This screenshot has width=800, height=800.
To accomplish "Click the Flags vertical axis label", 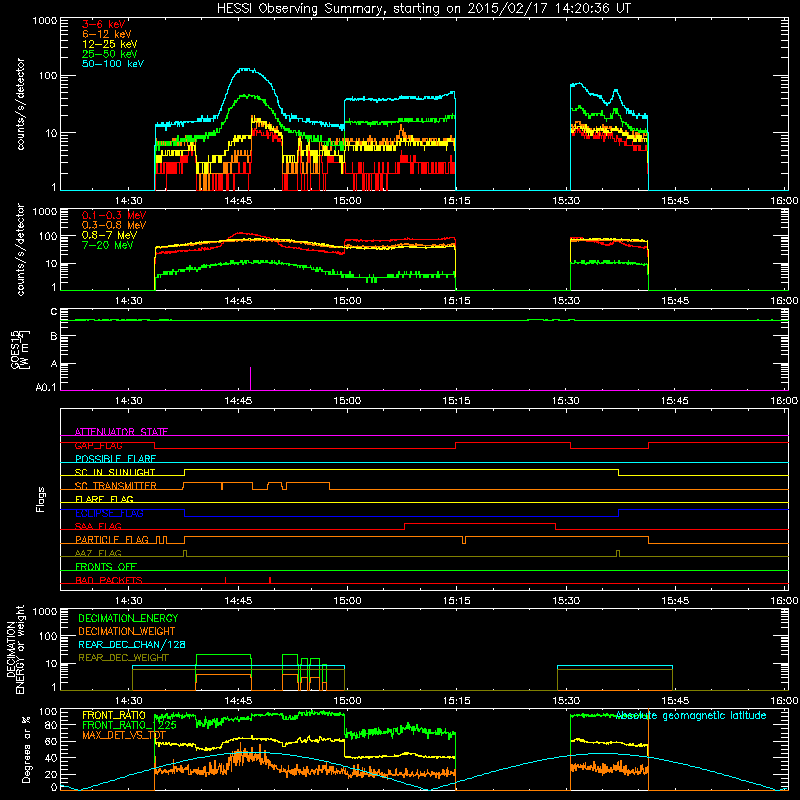I will 41,499.
